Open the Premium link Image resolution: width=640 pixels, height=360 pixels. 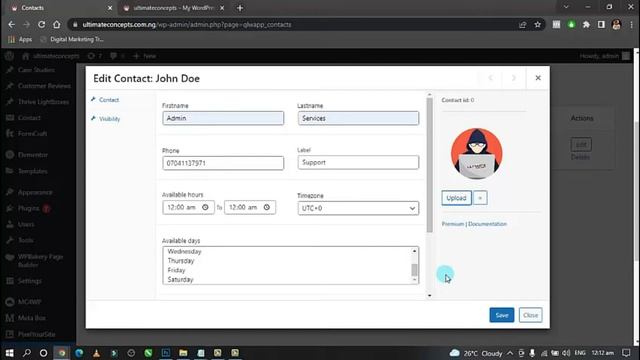point(453,224)
